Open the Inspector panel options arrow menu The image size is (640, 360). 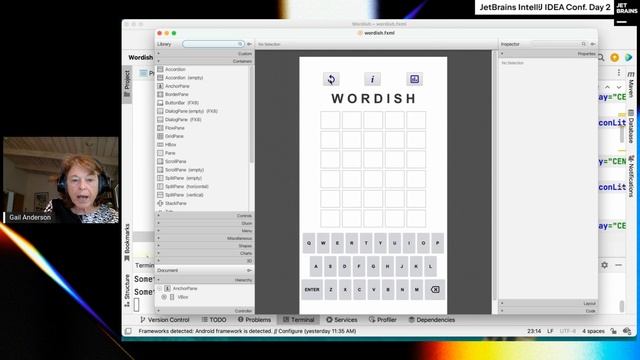click(593, 44)
